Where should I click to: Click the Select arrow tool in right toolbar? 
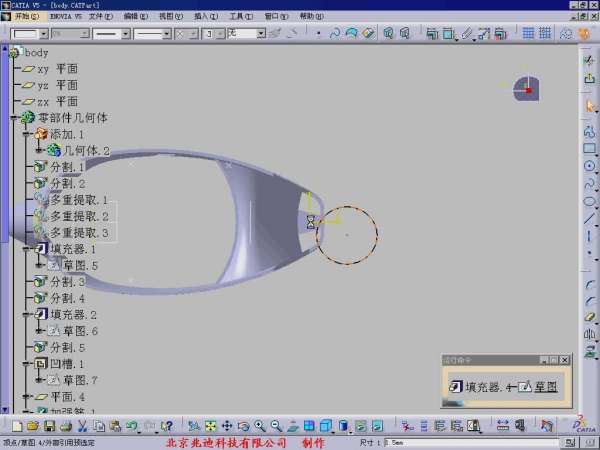coord(589,105)
